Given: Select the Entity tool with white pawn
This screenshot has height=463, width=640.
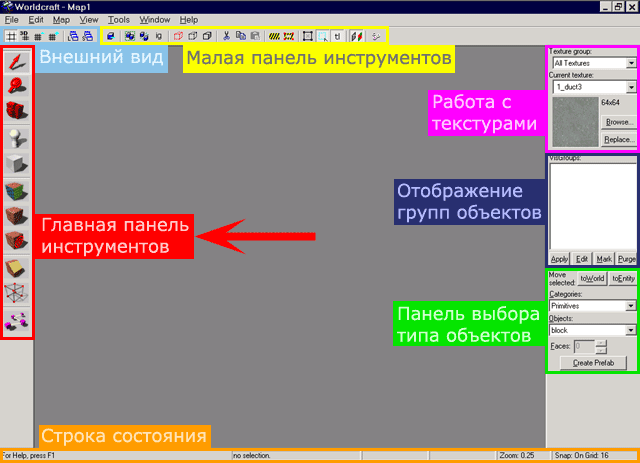Looking at the screenshot, I should [x=17, y=138].
